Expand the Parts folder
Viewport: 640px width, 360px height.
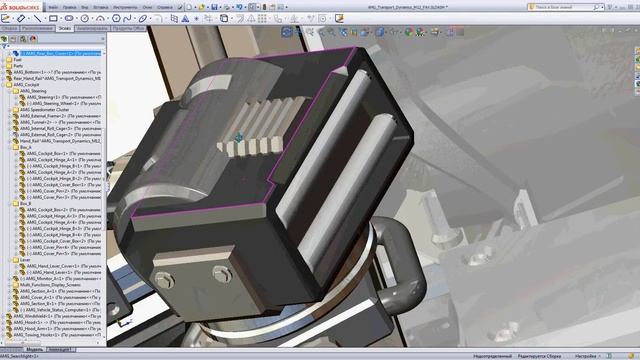click(3, 66)
